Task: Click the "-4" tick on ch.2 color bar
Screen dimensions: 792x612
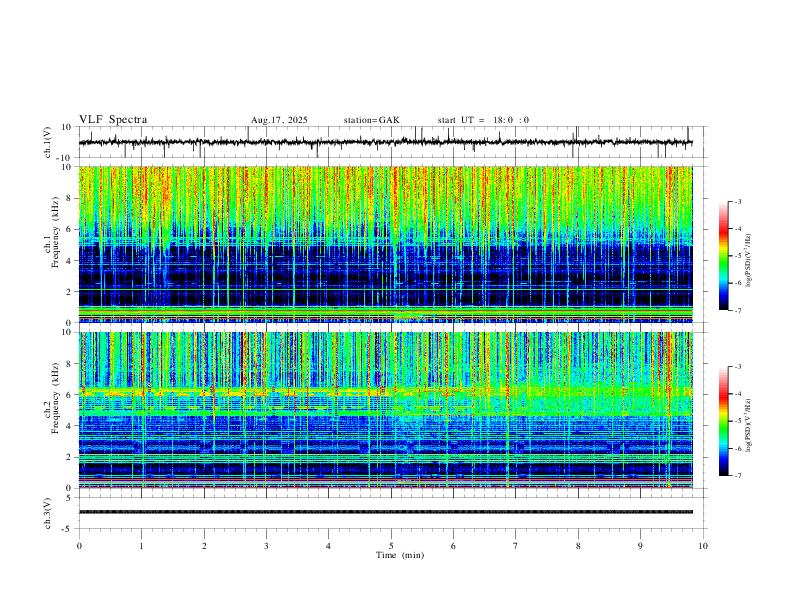Action: coord(738,394)
